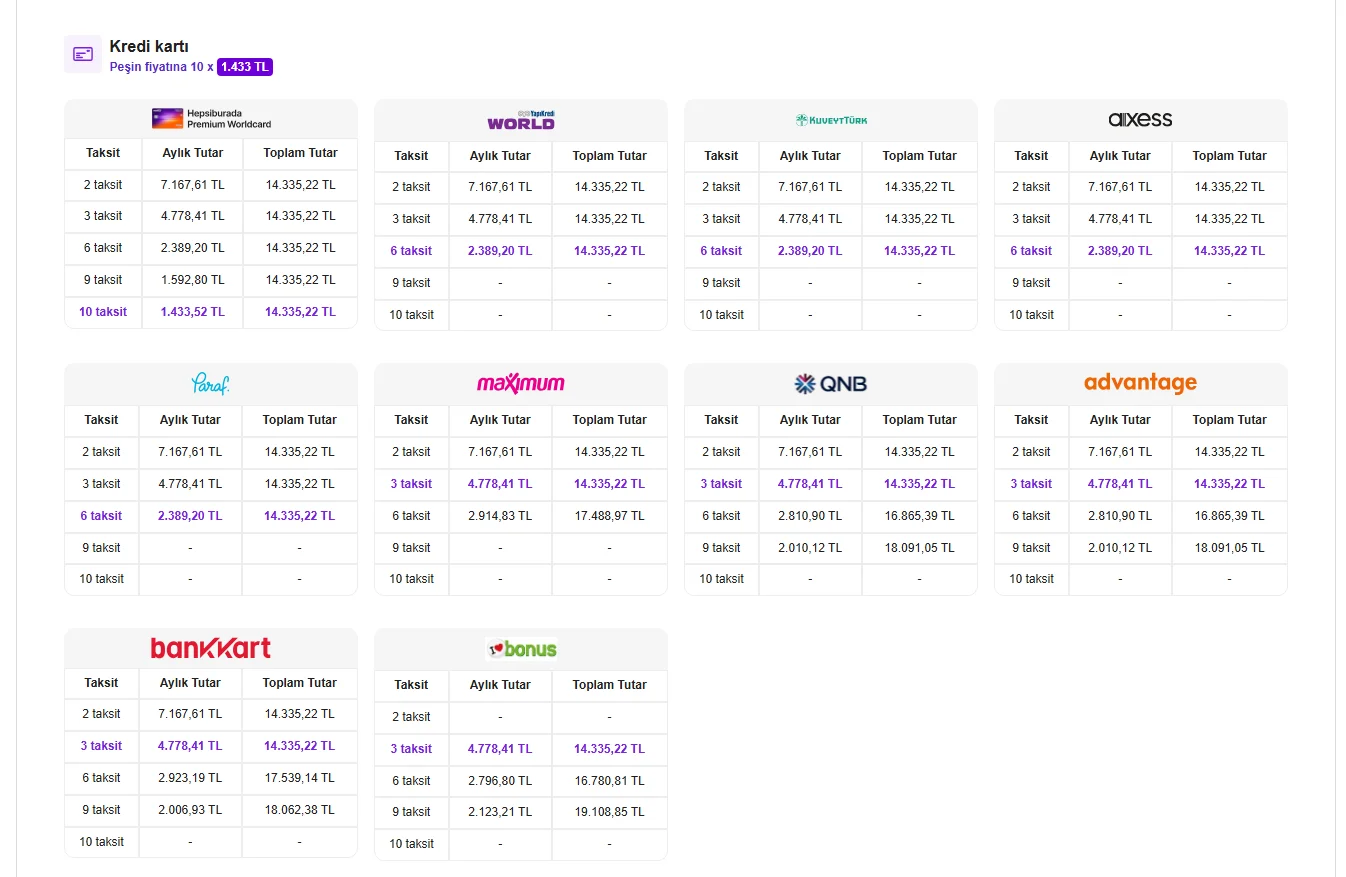Click the Peşin fiyatına 10 x text
This screenshot has width=1346, height=877.
point(161,67)
